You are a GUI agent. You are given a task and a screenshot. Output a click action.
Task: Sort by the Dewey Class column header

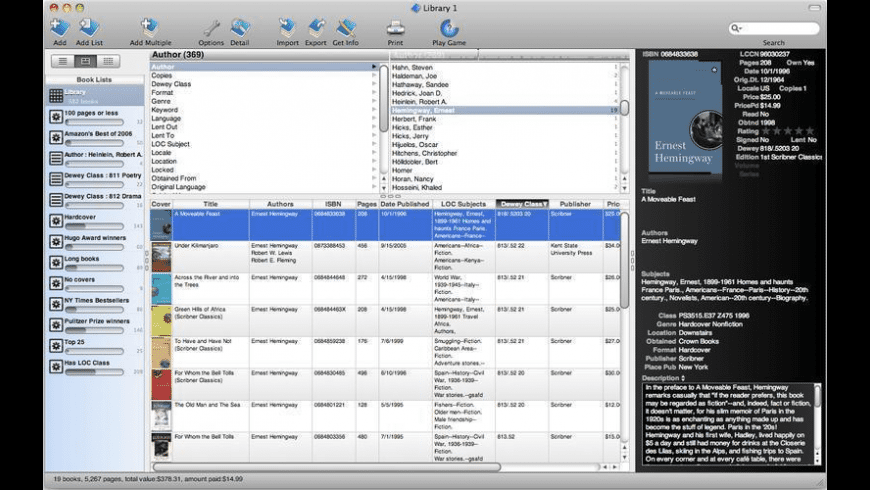tap(522, 204)
